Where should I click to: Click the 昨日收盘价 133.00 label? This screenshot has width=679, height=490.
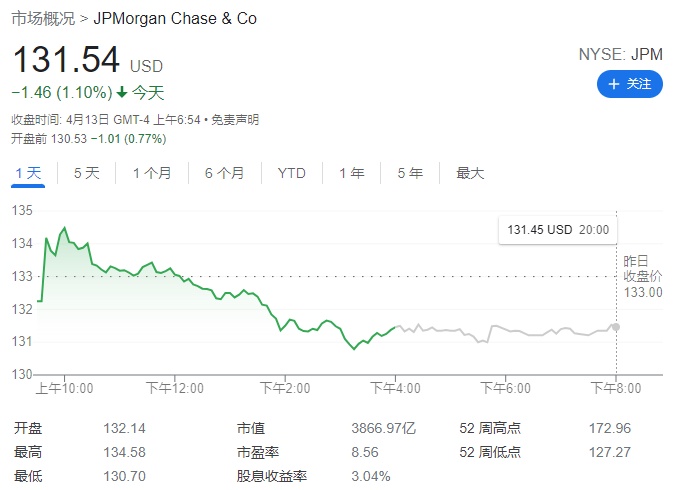point(642,276)
